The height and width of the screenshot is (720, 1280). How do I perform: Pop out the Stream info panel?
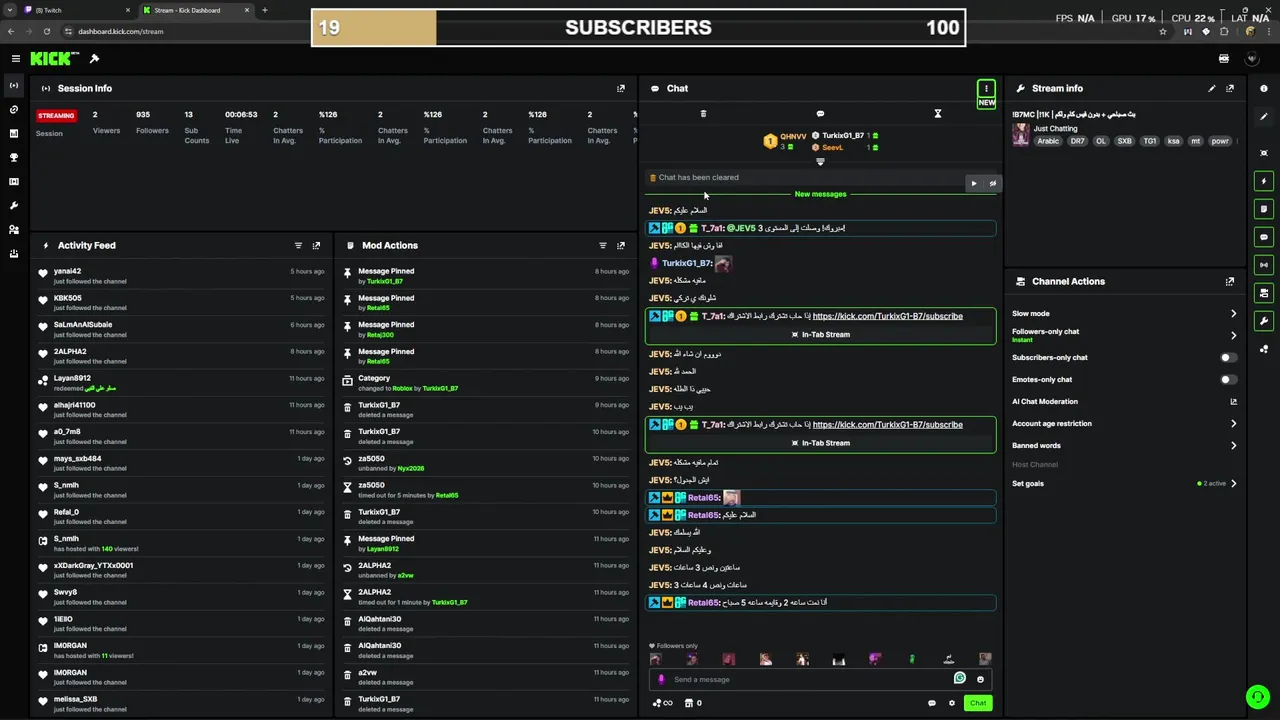point(1230,88)
